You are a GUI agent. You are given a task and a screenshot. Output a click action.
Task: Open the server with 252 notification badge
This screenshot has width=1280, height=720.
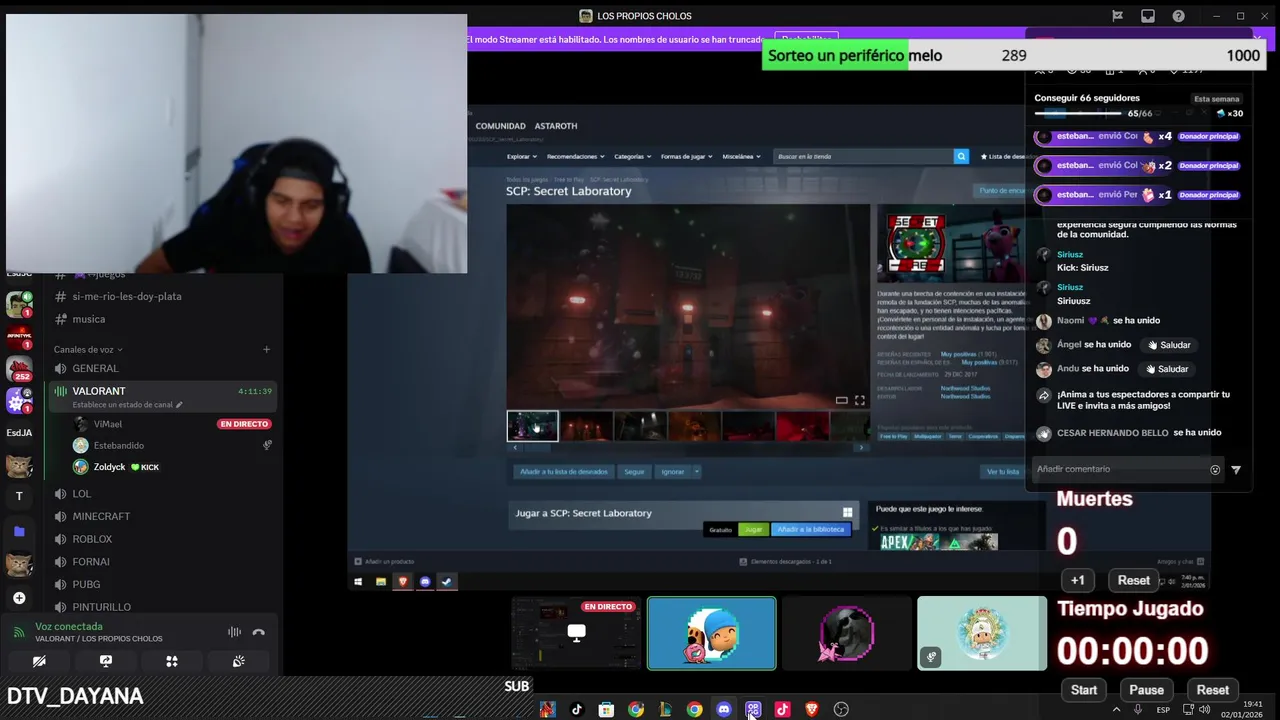pyautogui.click(x=19, y=370)
